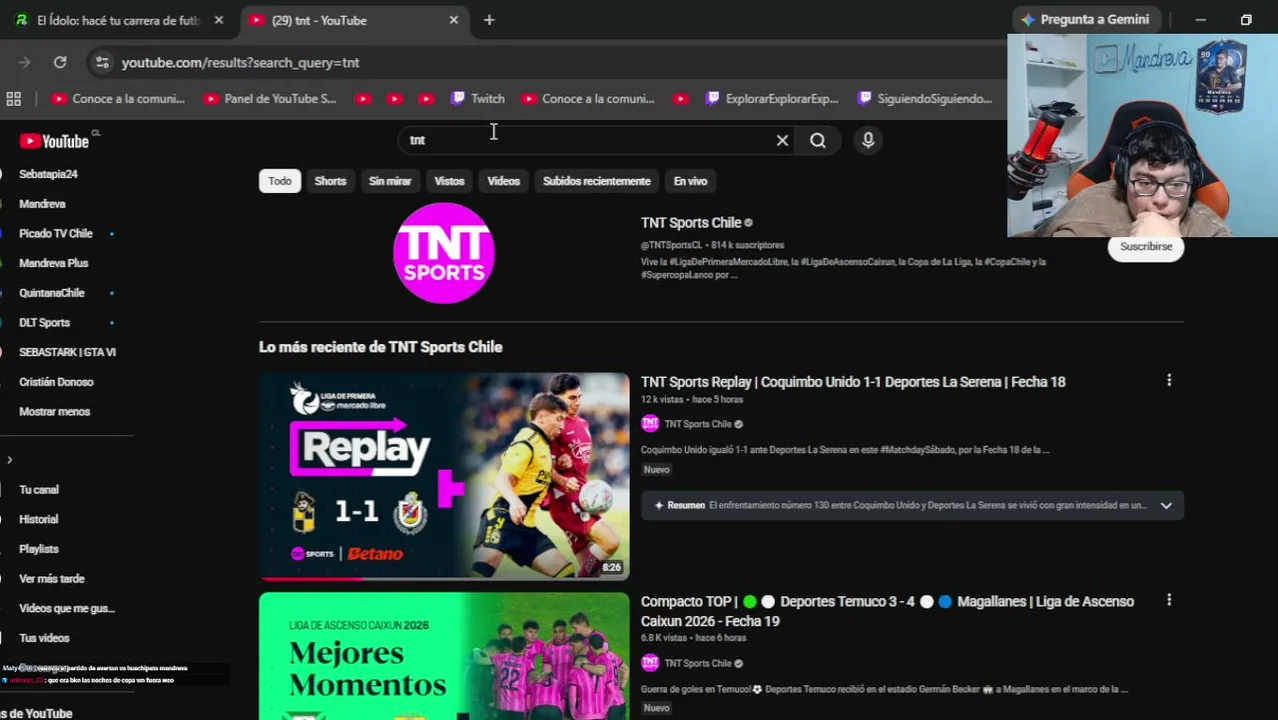The height and width of the screenshot is (720, 1278).
Task: Clear the search box with X
Action: [782, 140]
